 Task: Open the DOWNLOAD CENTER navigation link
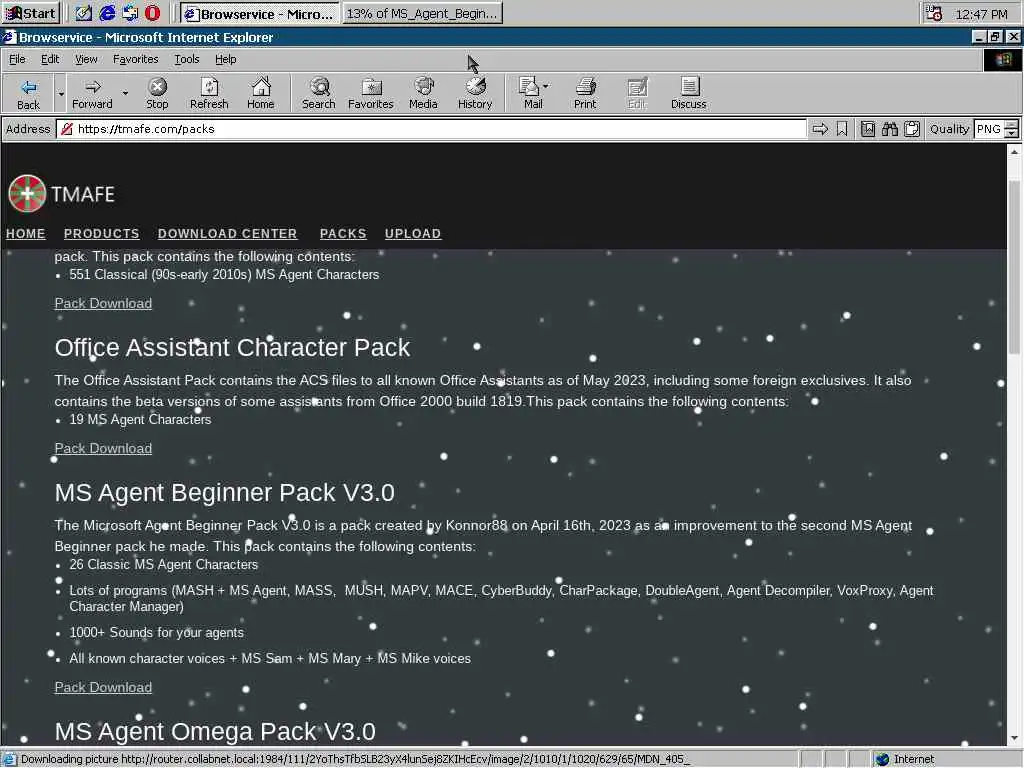coord(227,234)
